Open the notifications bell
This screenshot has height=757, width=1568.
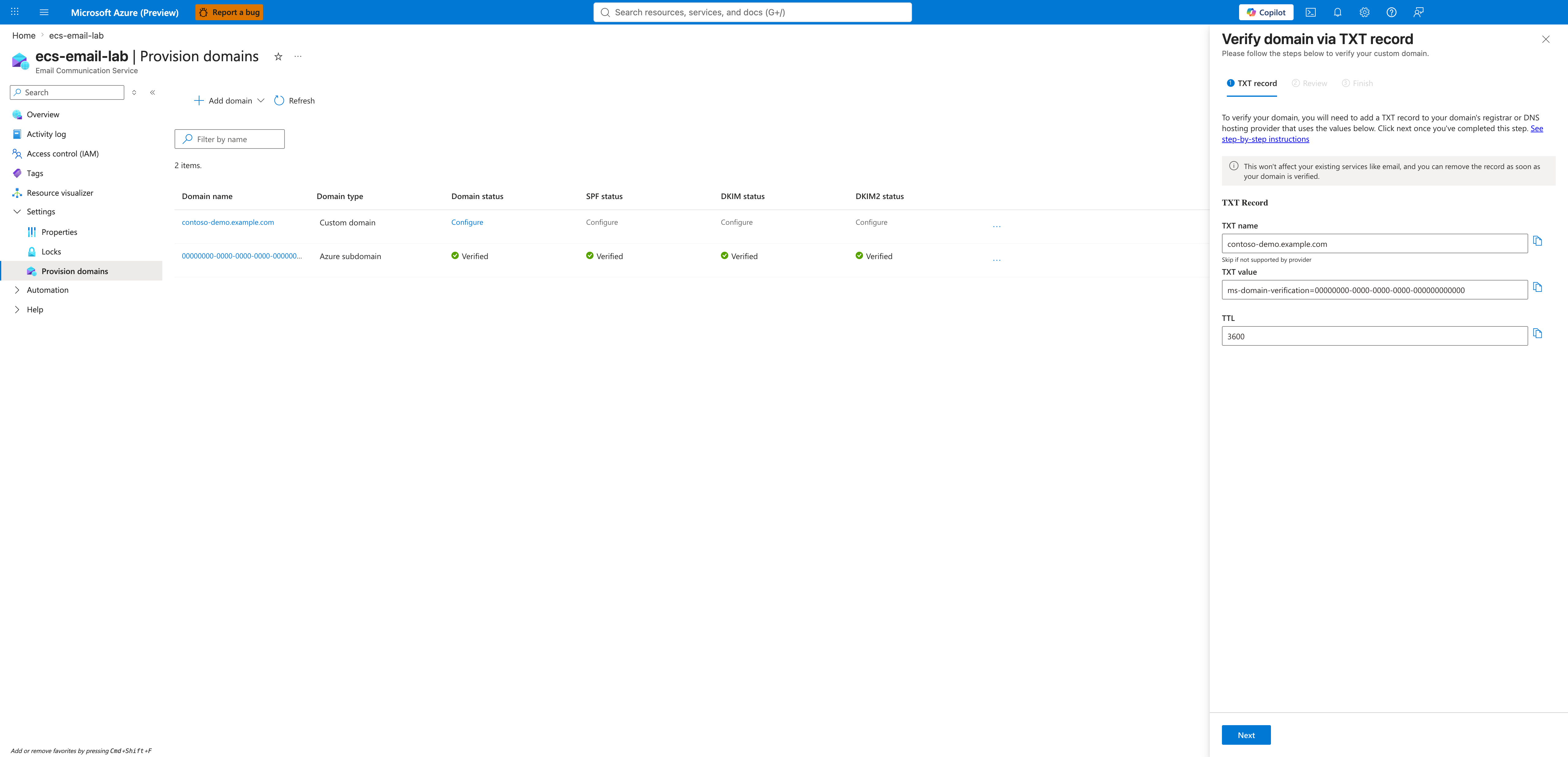point(1337,12)
